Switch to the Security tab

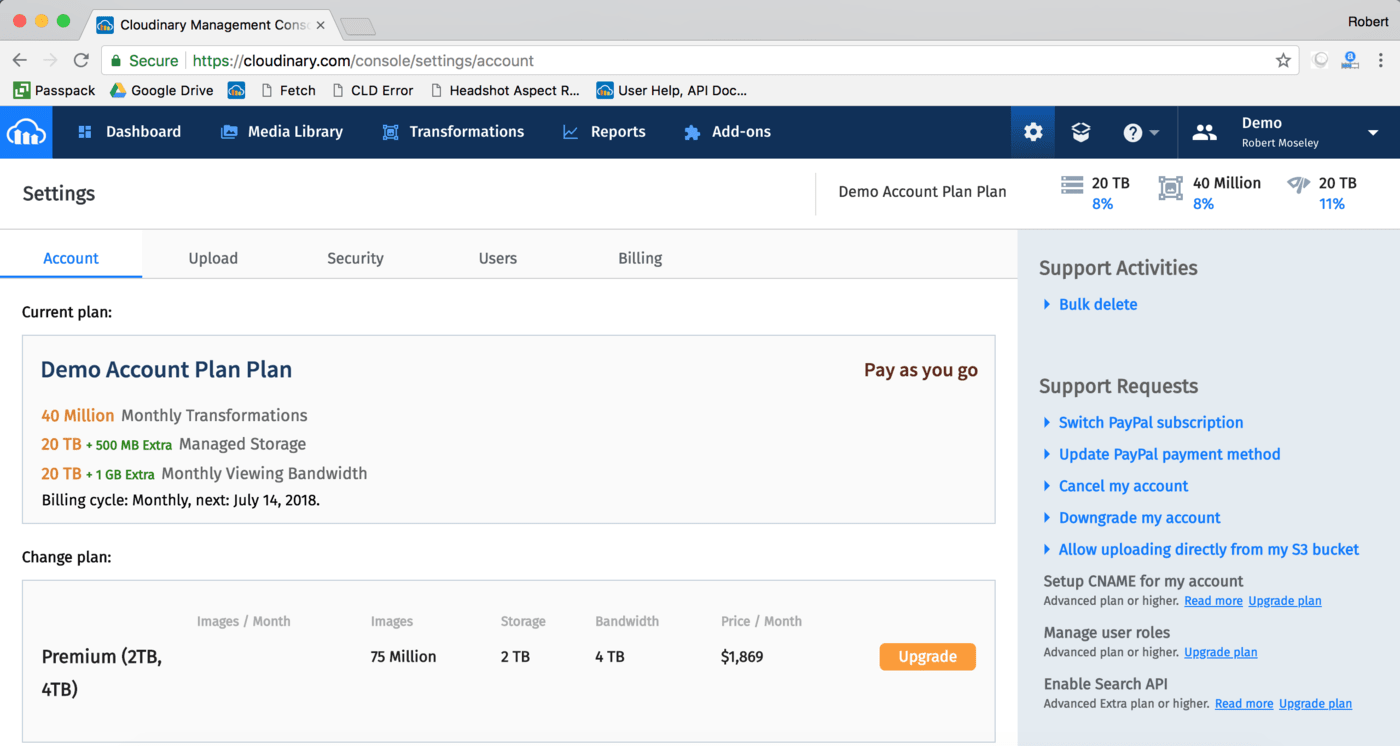coord(355,258)
